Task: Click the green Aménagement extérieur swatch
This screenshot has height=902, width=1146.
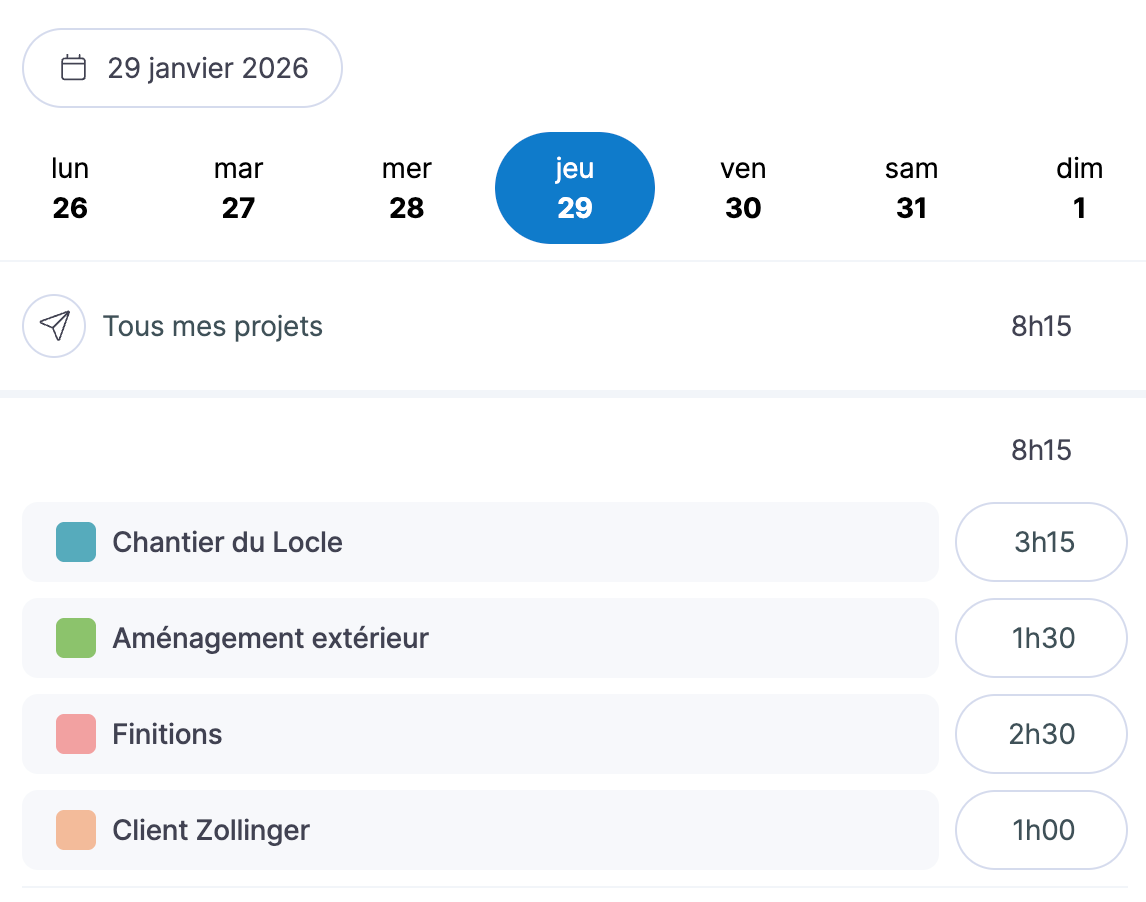Action: (76, 638)
